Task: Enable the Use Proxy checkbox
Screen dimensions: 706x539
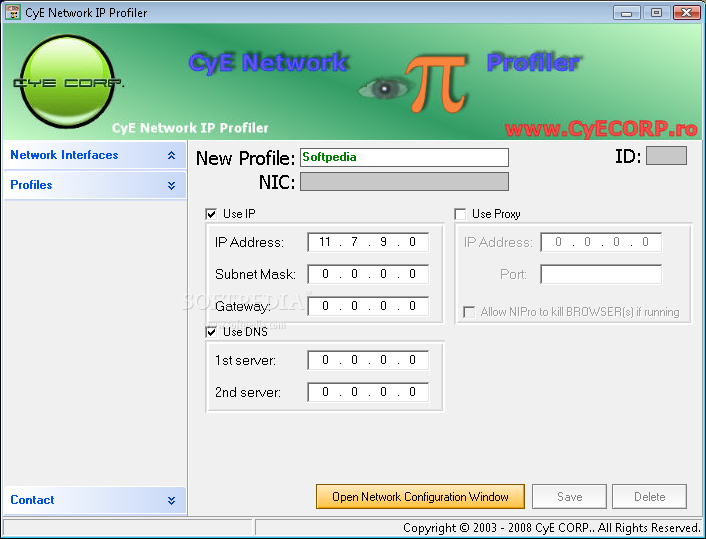Action: coord(460,214)
